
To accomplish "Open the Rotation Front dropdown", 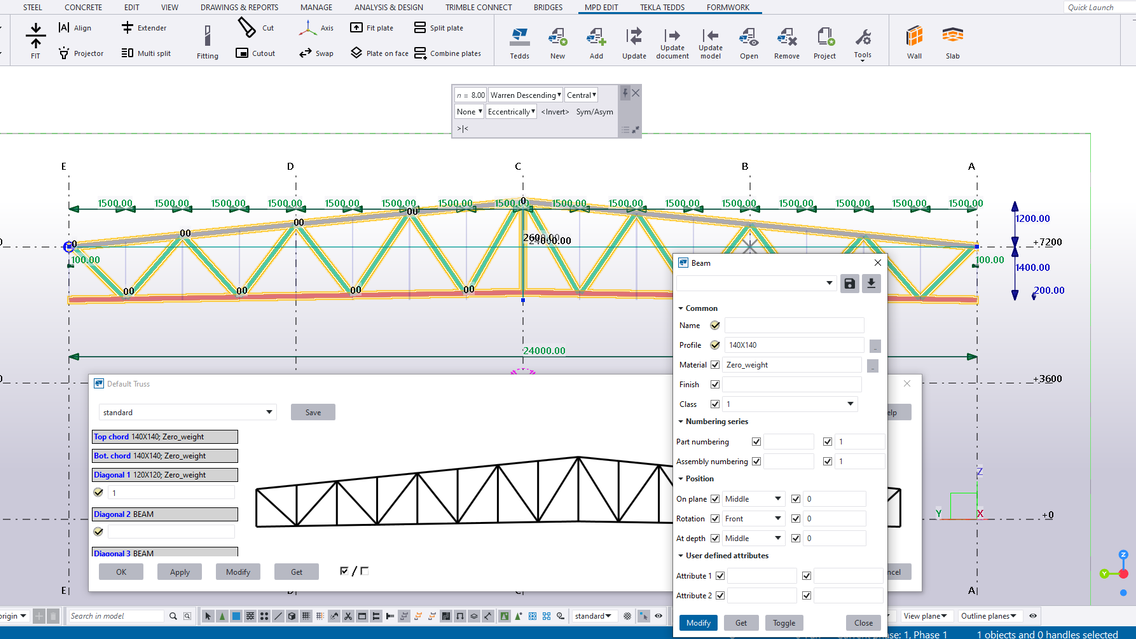I will coord(753,518).
